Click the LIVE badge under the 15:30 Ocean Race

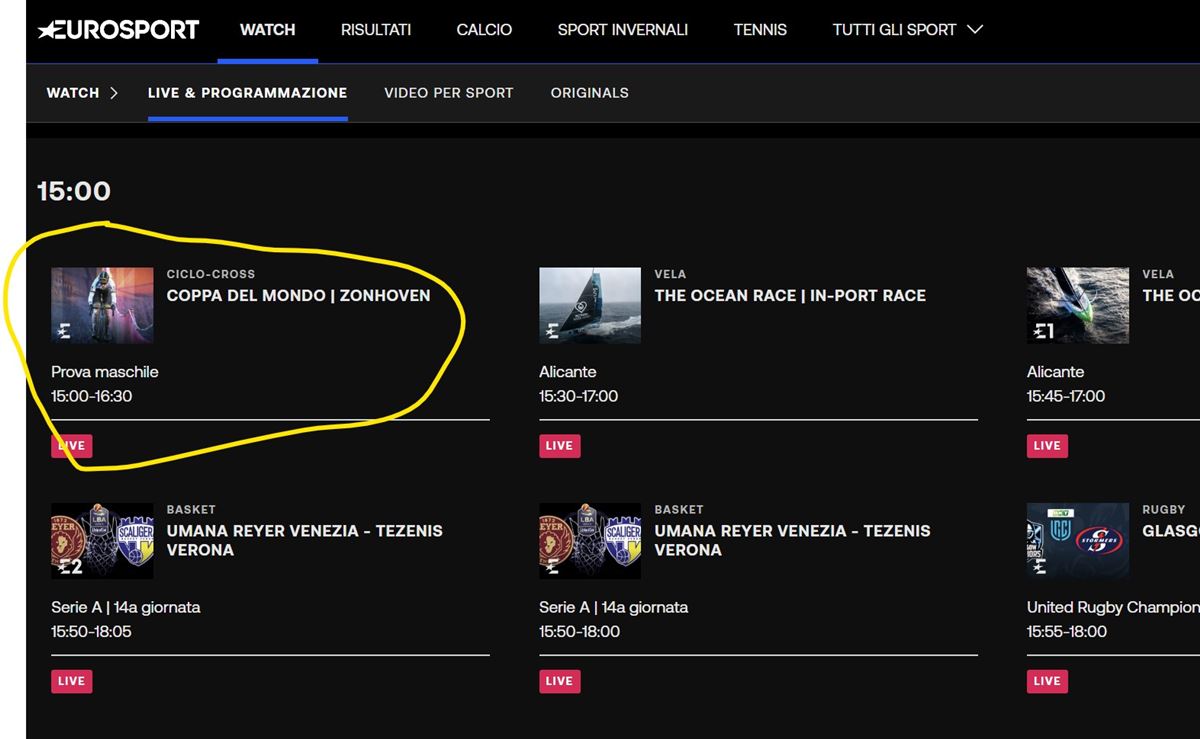coord(559,445)
